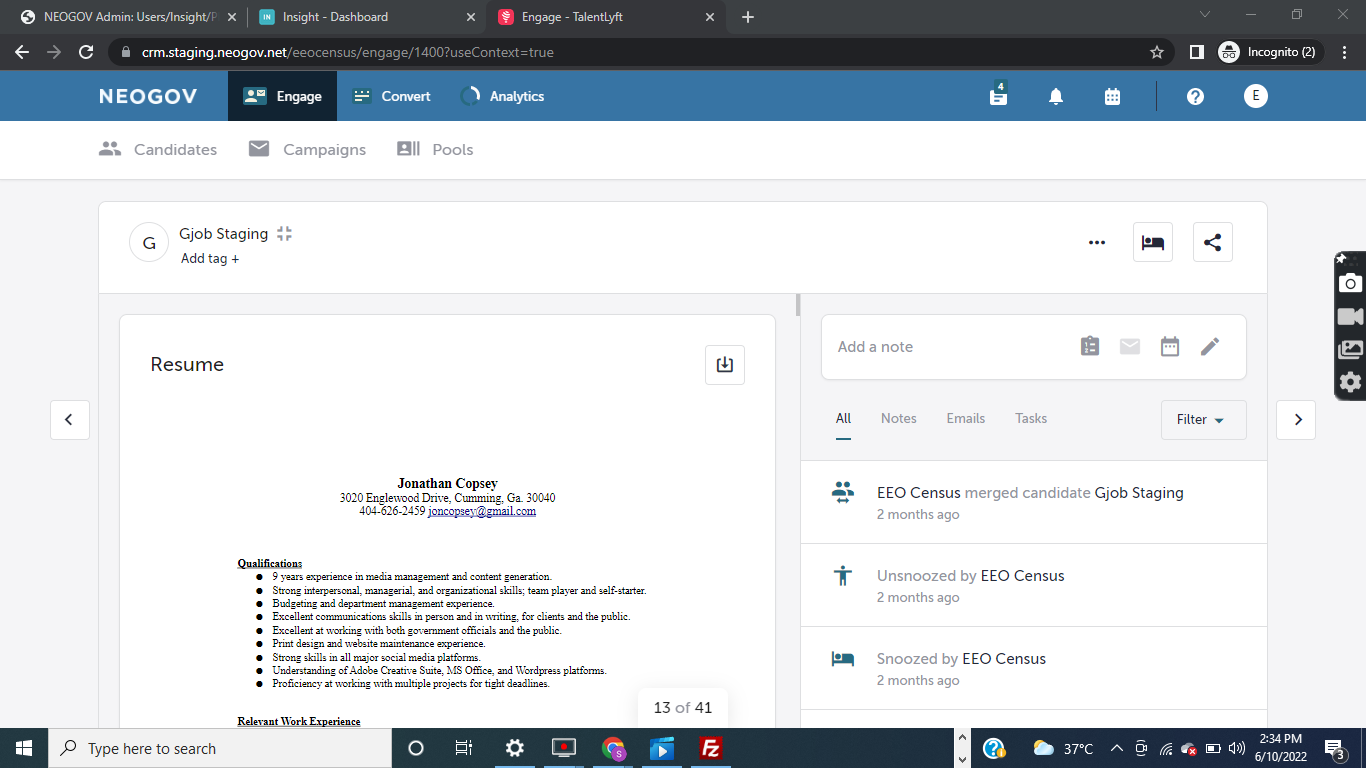Collapse the candidate view icon beside Gjob Staging
Image resolution: width=1366 pixels, height=768 pixels.
tap(285, 234)
